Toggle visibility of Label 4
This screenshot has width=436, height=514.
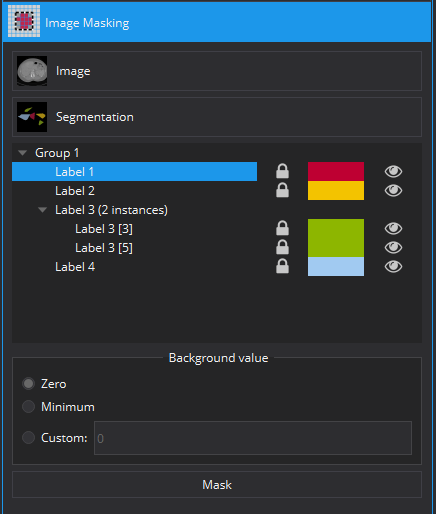[393, 266]
